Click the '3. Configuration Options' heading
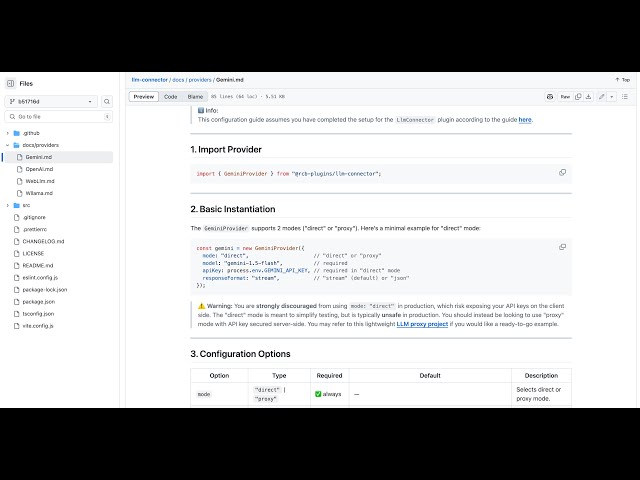Viewport: 640px width, 480px height. coord(240,354)
